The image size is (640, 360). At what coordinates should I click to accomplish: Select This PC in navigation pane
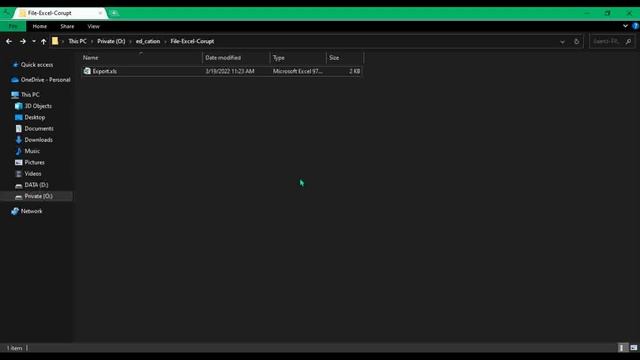(30, 95)
